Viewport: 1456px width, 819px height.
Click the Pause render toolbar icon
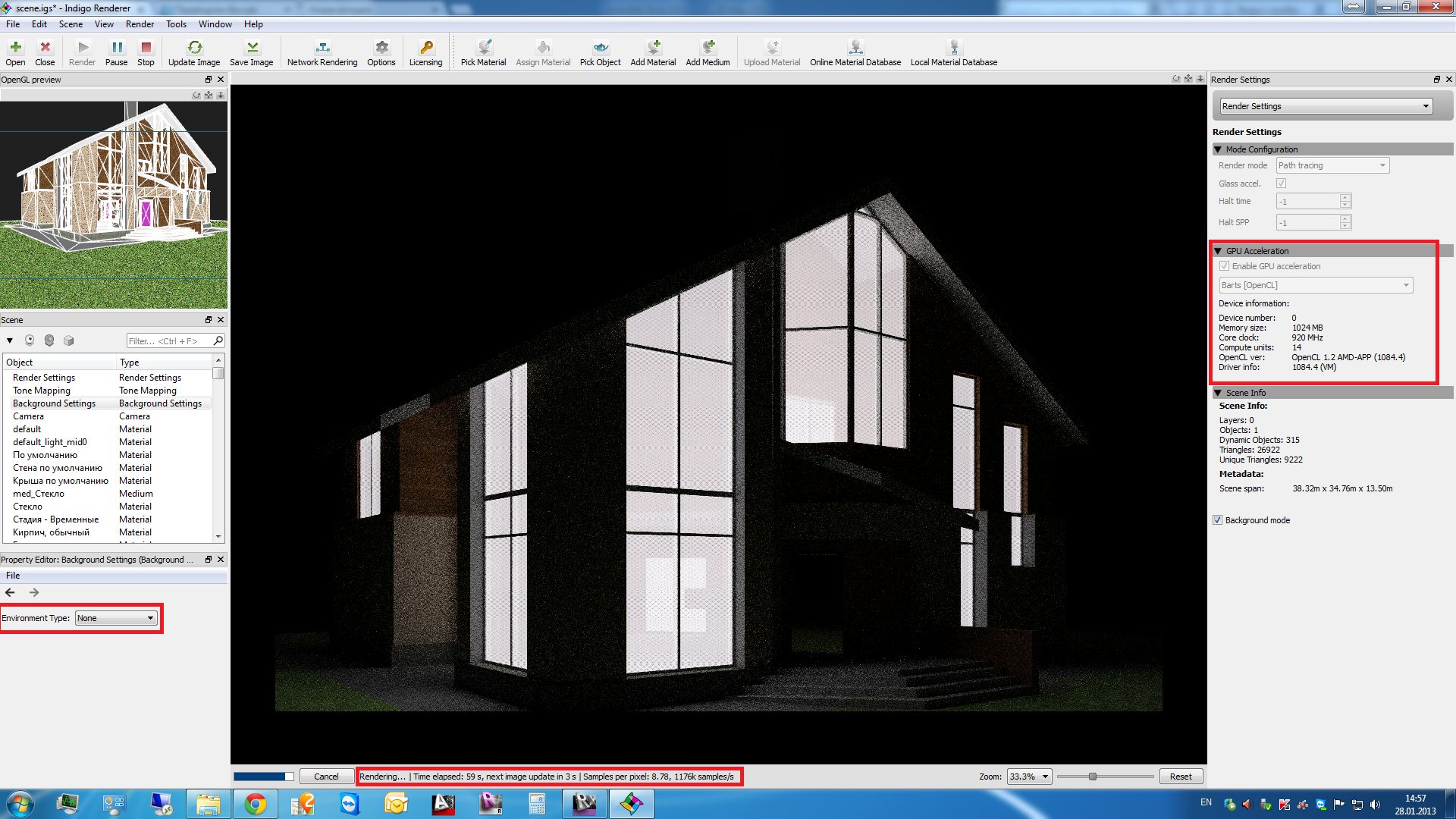coord(116,48)
